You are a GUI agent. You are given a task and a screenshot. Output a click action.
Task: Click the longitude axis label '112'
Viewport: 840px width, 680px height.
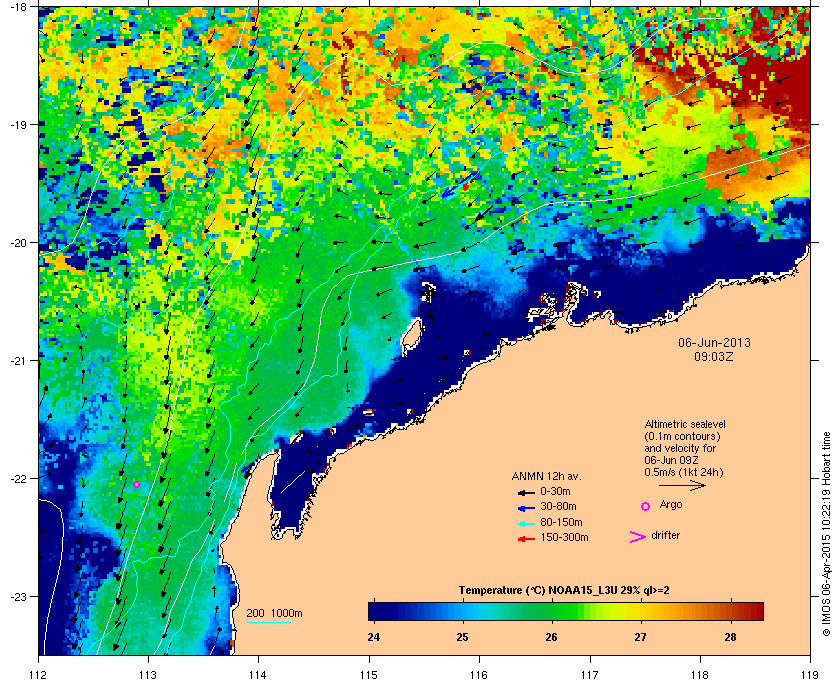pos(39,674)
